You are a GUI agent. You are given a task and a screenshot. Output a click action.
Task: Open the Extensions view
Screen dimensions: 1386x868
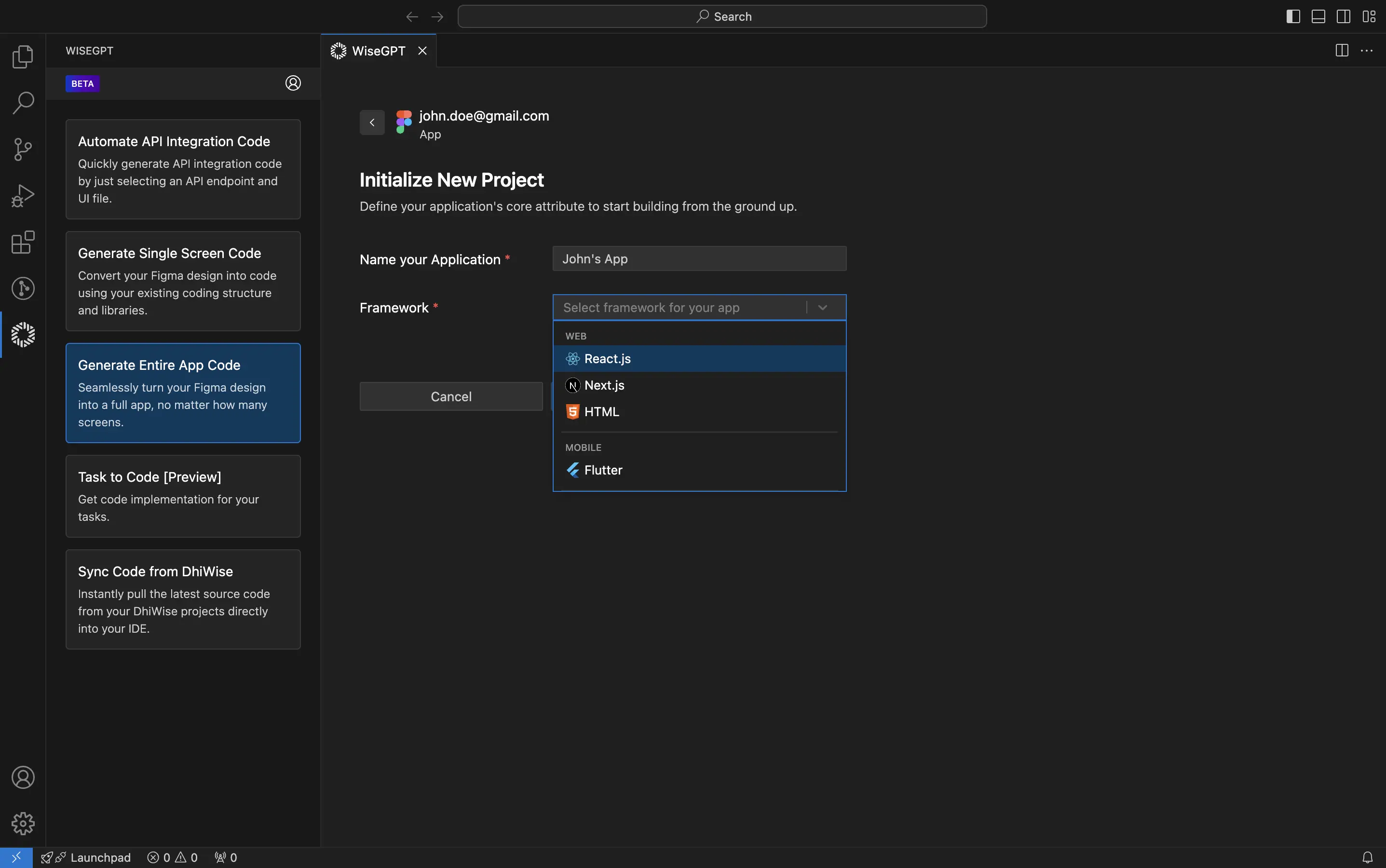coord(23,242)
